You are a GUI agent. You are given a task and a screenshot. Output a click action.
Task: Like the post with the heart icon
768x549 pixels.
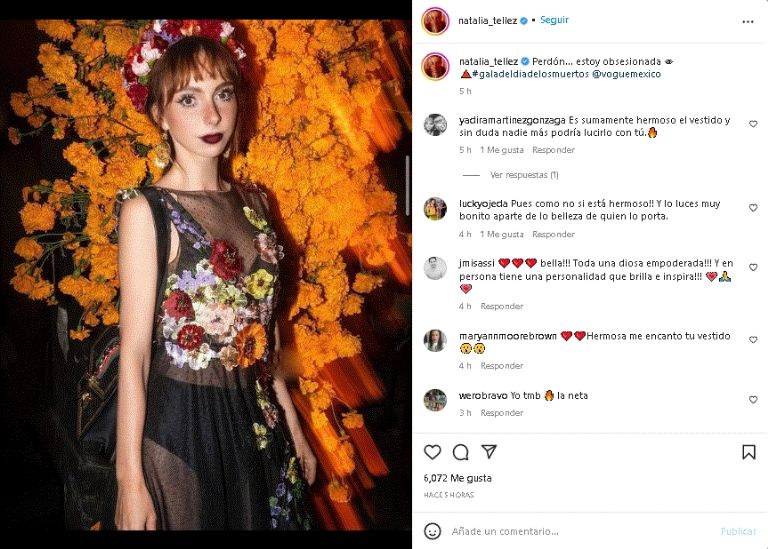tap(432, 452)
